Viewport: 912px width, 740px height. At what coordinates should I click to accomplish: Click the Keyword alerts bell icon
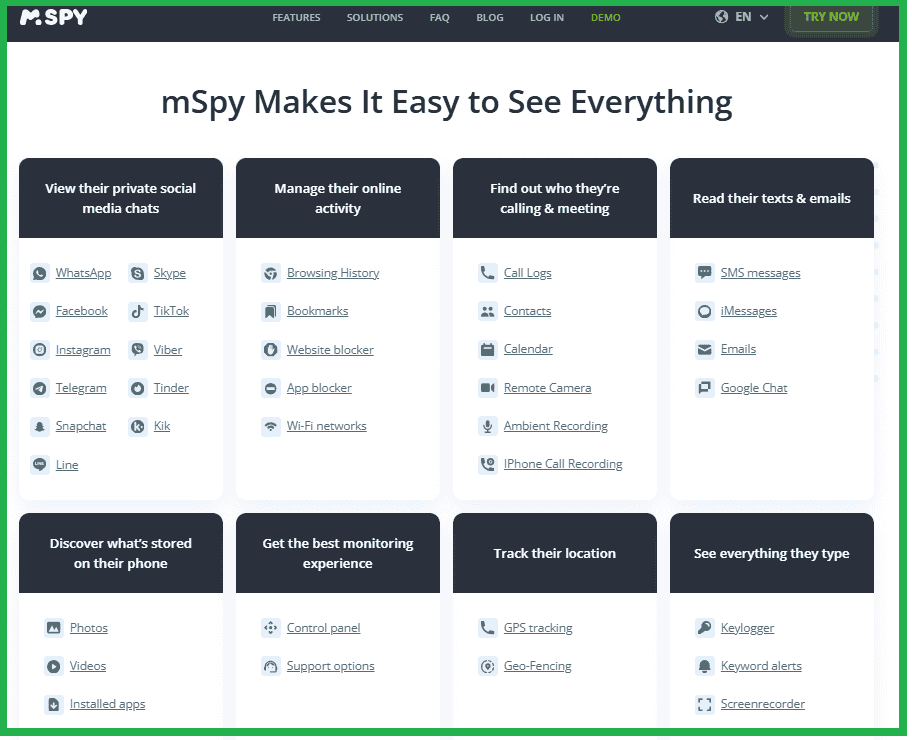pyautogui.click(x=704, y=666)
